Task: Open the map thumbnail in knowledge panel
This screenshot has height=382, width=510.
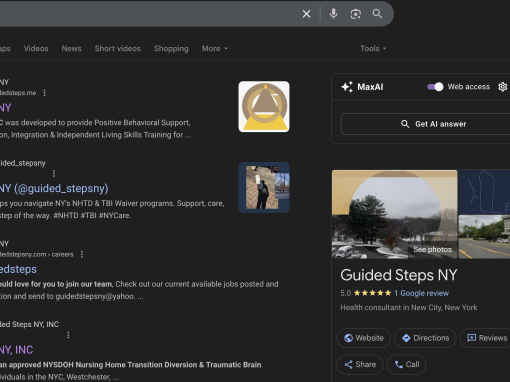Action: 484,192
